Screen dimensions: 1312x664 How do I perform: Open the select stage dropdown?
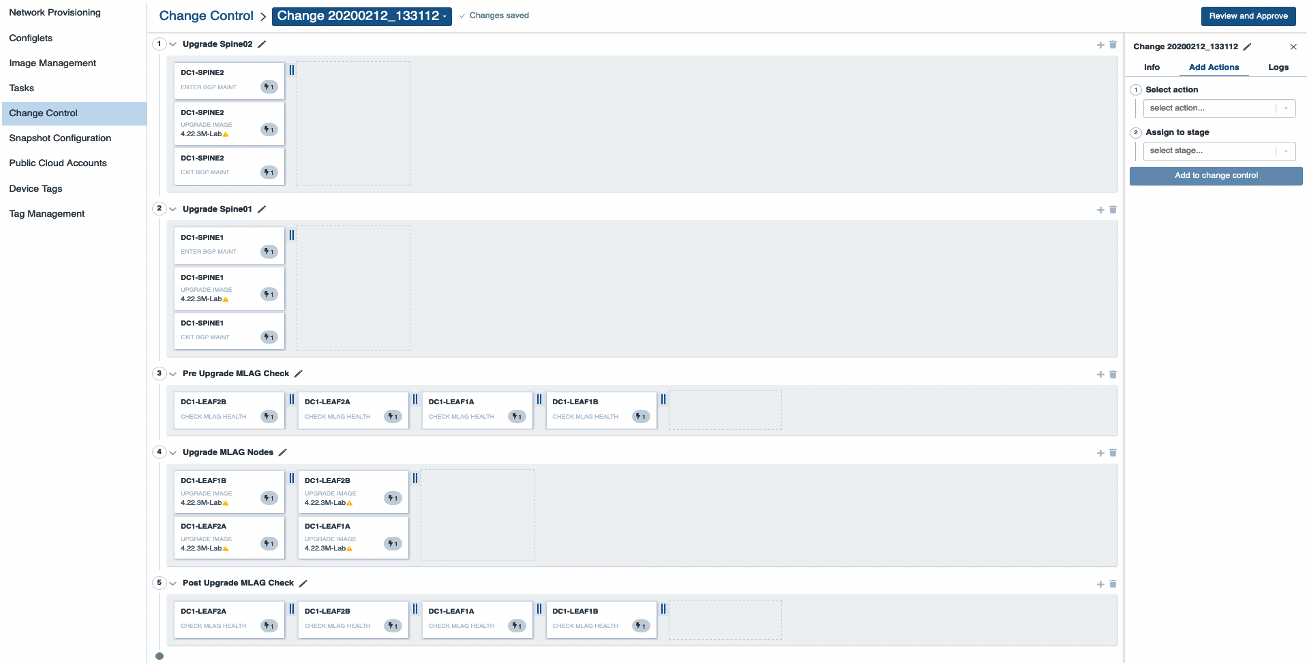(1218, 150)
